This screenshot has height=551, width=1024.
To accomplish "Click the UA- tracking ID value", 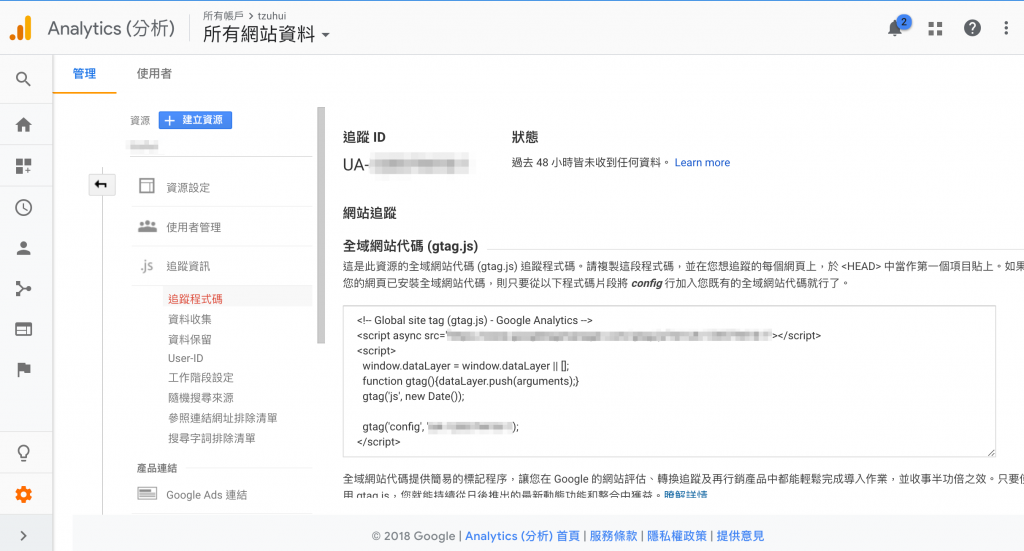I will click(406, 165).
